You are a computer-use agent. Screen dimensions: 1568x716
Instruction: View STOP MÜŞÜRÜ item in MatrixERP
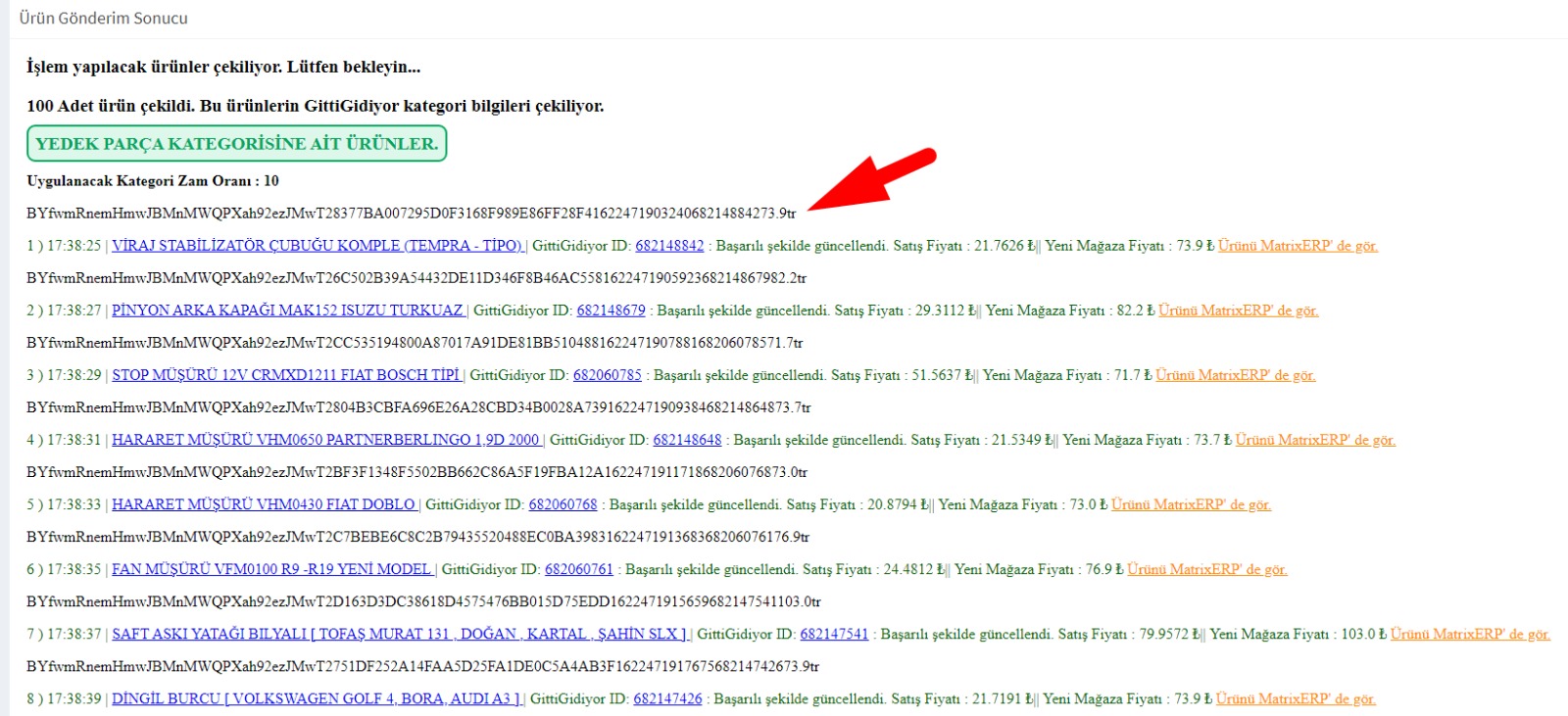pos(1235,375)
